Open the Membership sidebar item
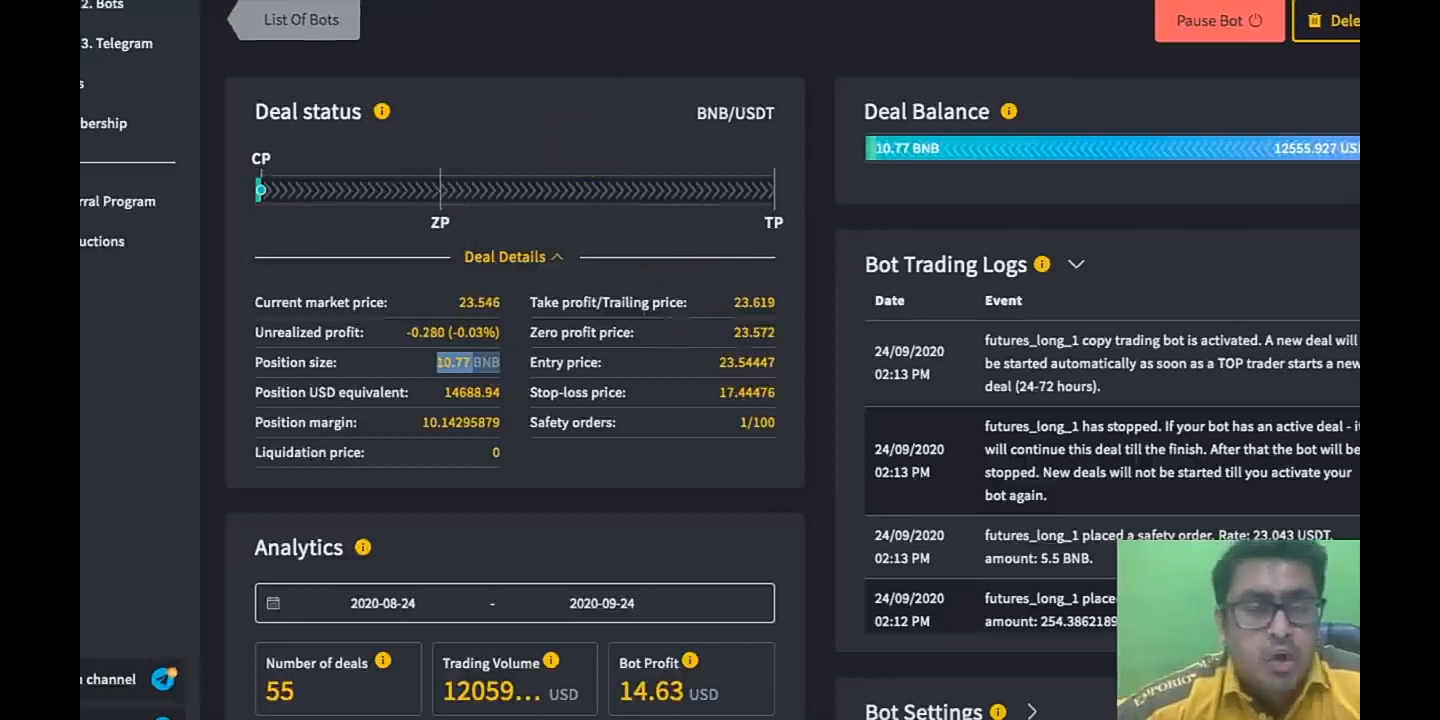This screenshot has height=720, width=1440. [104, 123]
